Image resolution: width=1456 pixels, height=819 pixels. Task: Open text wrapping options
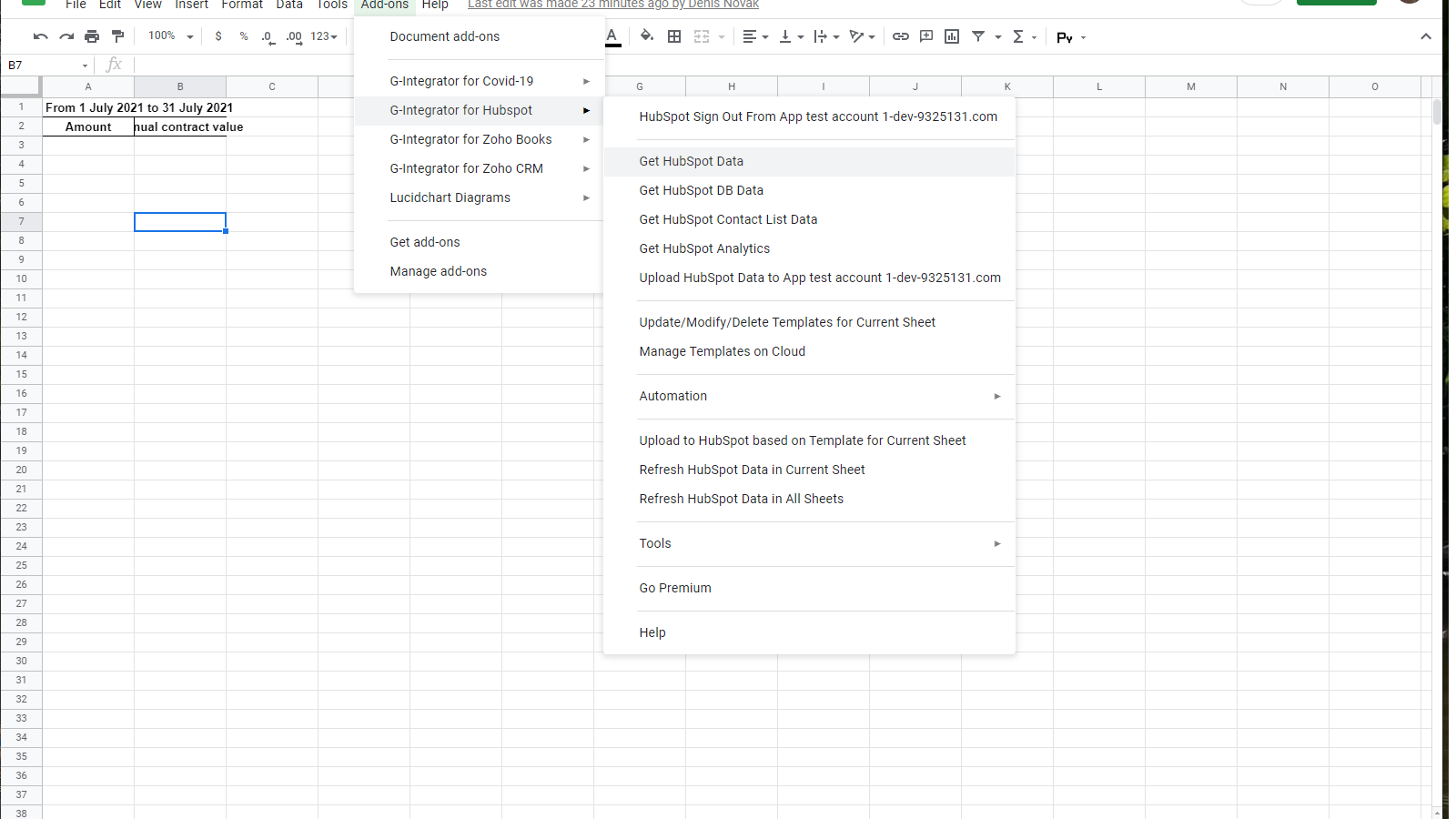(x=826, y=36)
